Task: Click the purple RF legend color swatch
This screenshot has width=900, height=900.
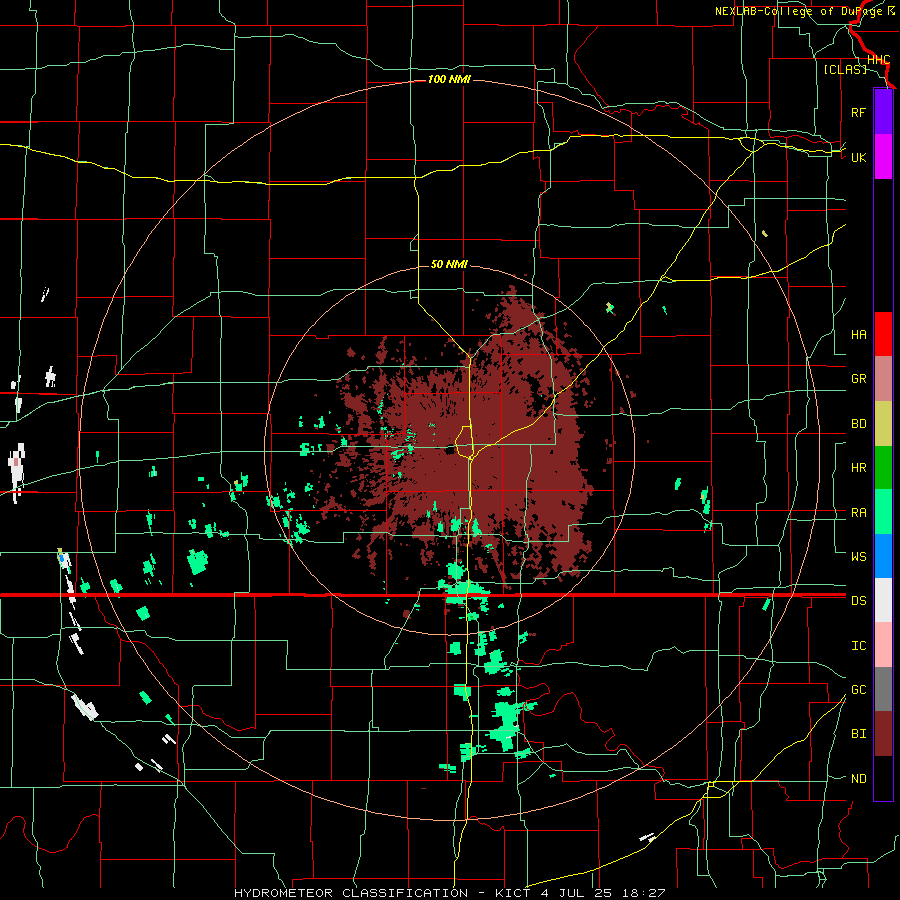Action: point(883,112)
